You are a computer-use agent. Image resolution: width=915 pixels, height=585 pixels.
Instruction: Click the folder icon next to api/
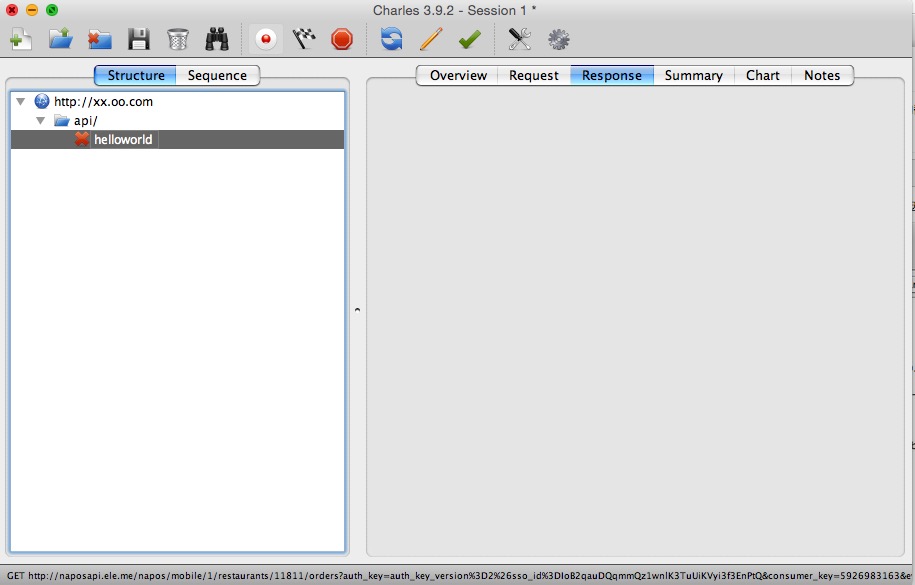(61, 121)
